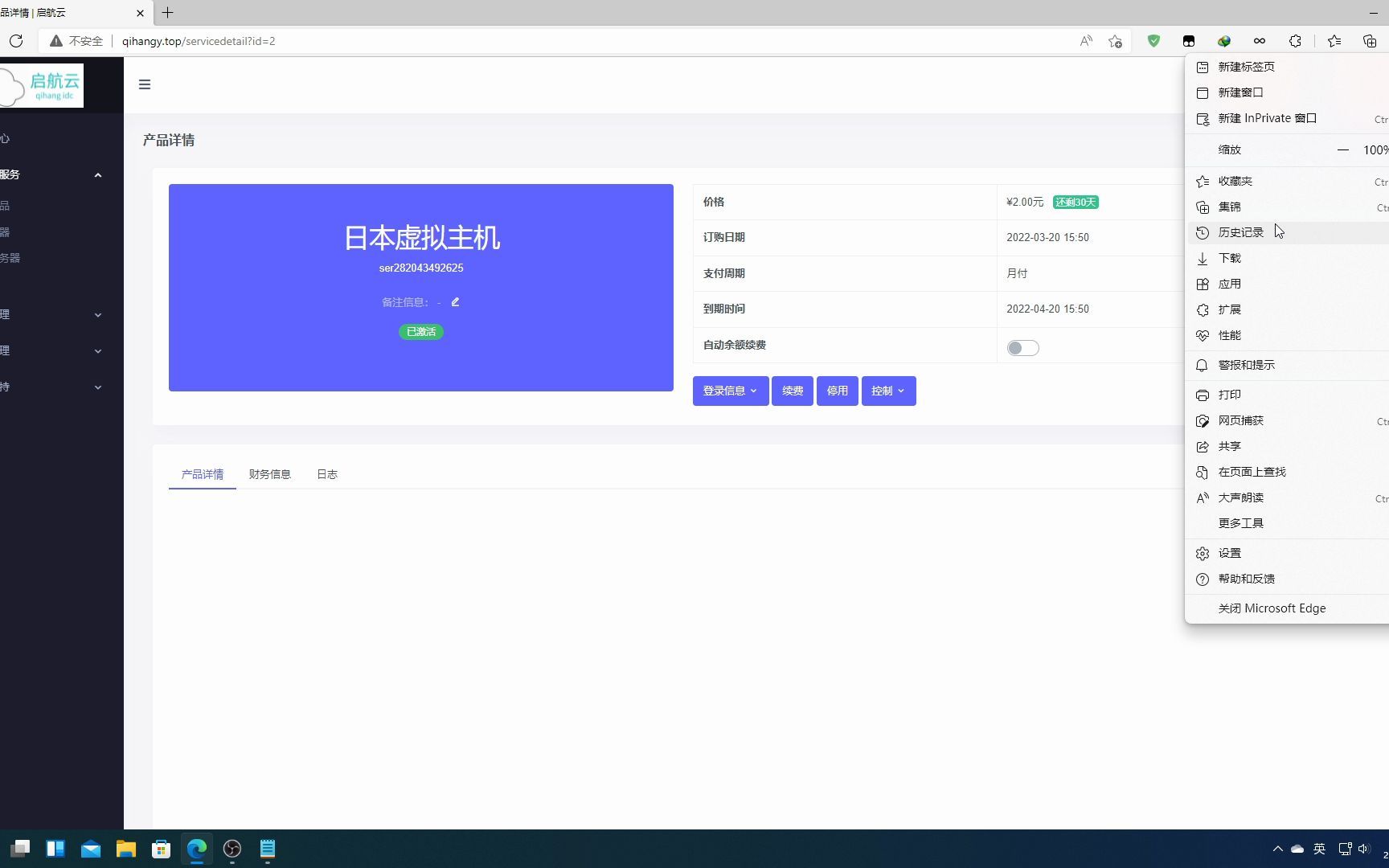The image size is (1389, 868).
Task: Open 警报和提示 from Edge menu
Action: coord(1289,365)
